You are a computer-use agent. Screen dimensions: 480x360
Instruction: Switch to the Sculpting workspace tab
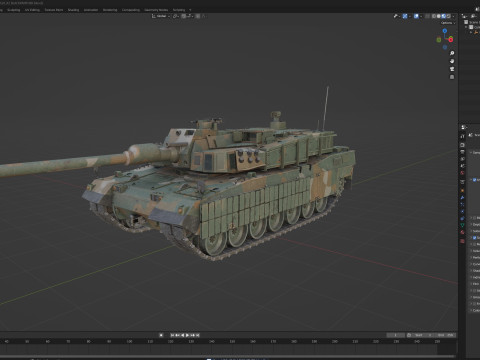[x=14, y=10]
